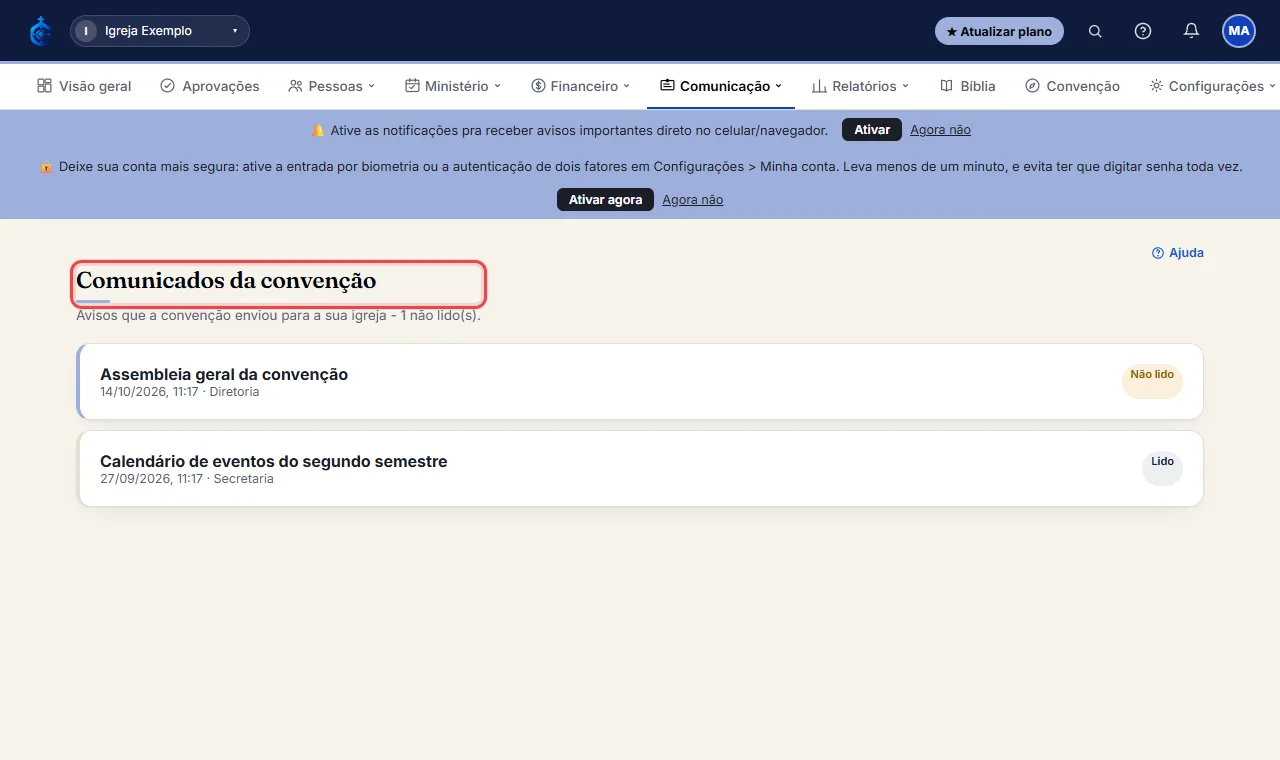Click the 27/09/2026, 11:17 · Secretaria text
The width and height of the screenshot is (1280, 760).
pyautogui.click(x=187, y=479)
